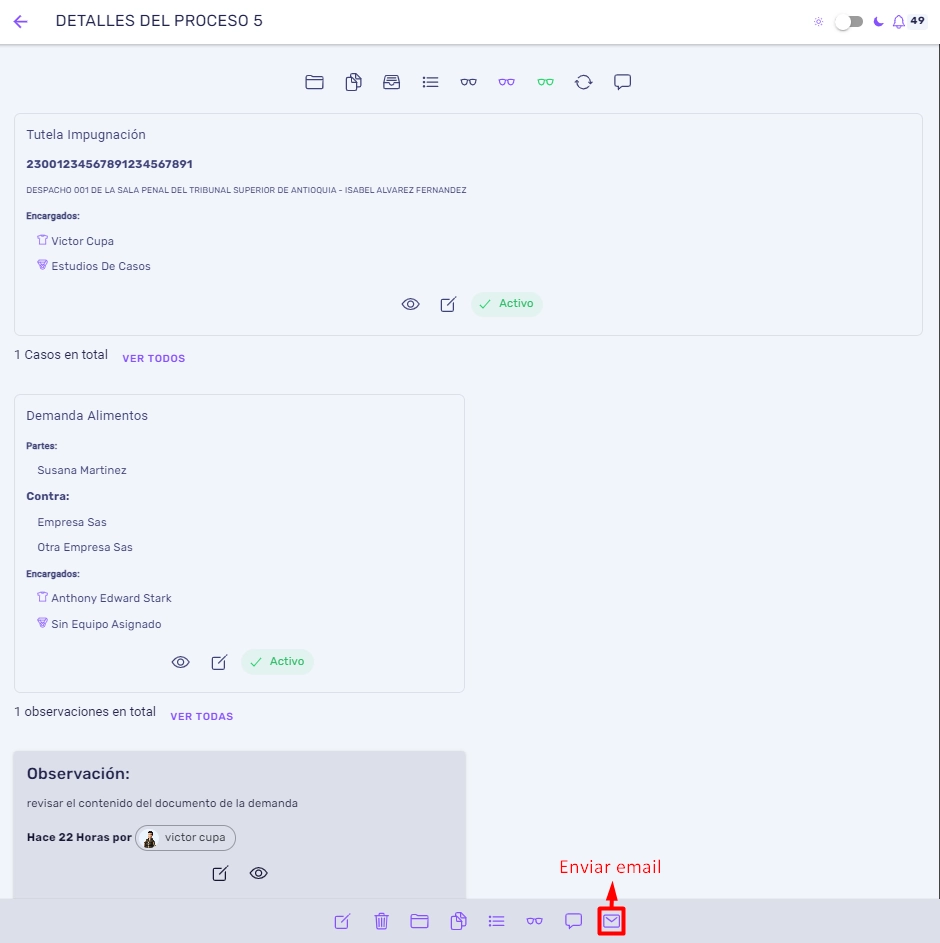Open the list icon in bottom bar
This screenshot has height=943, width=940.
tap(496, 921)
